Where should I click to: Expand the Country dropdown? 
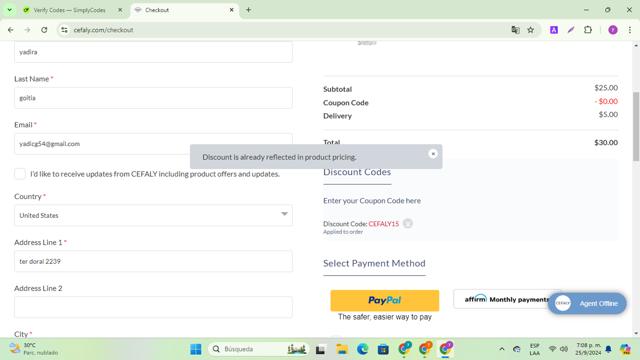point(153,215)
